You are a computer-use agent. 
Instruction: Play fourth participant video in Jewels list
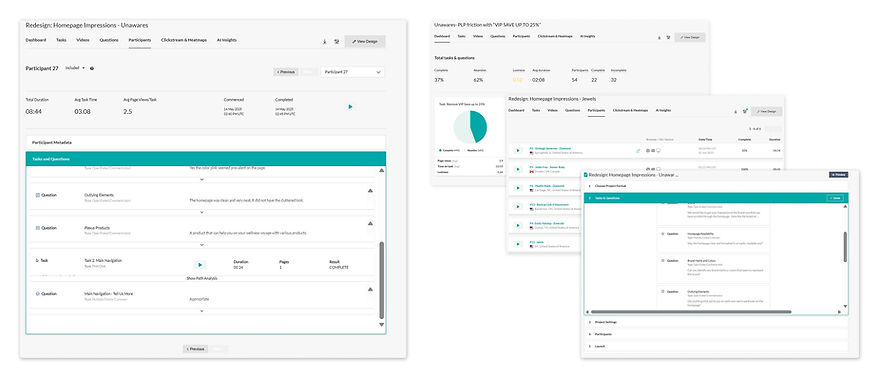coord(518,207)
